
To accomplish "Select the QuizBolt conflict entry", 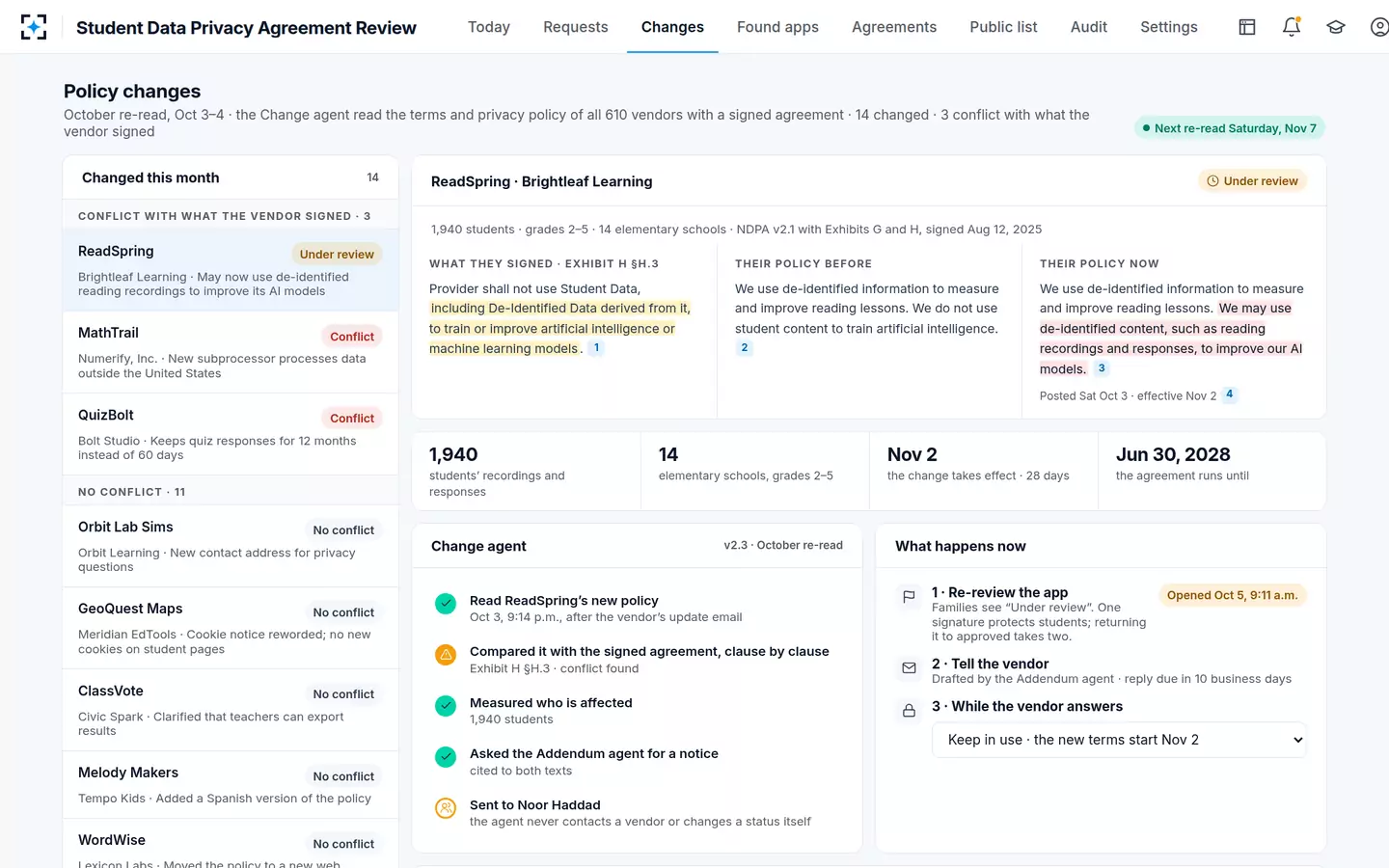I will [x=231, y=434].
